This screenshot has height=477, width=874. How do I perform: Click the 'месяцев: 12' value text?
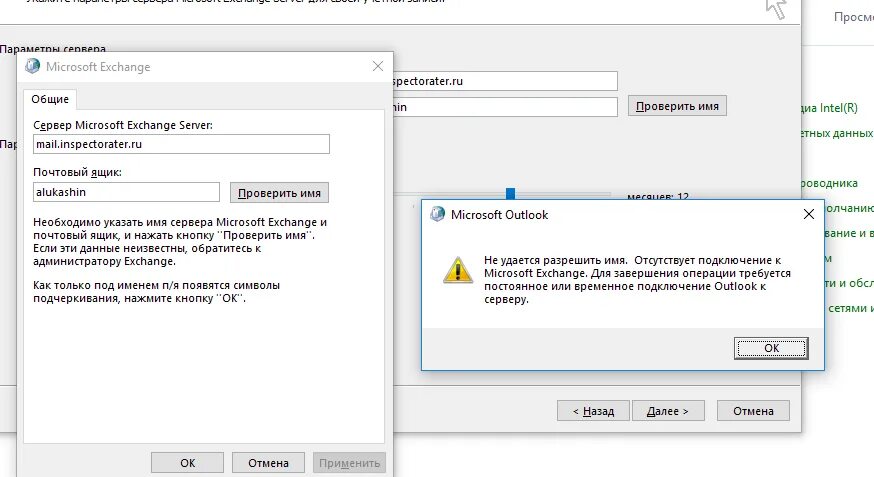point(658,196)
